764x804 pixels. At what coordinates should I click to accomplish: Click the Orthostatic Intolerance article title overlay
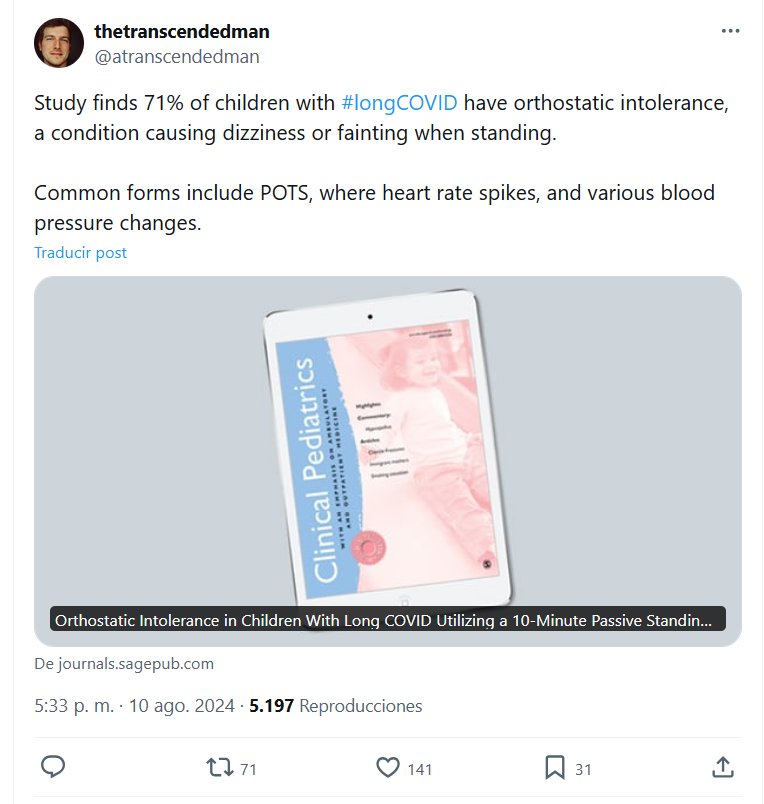pos(388,620)
